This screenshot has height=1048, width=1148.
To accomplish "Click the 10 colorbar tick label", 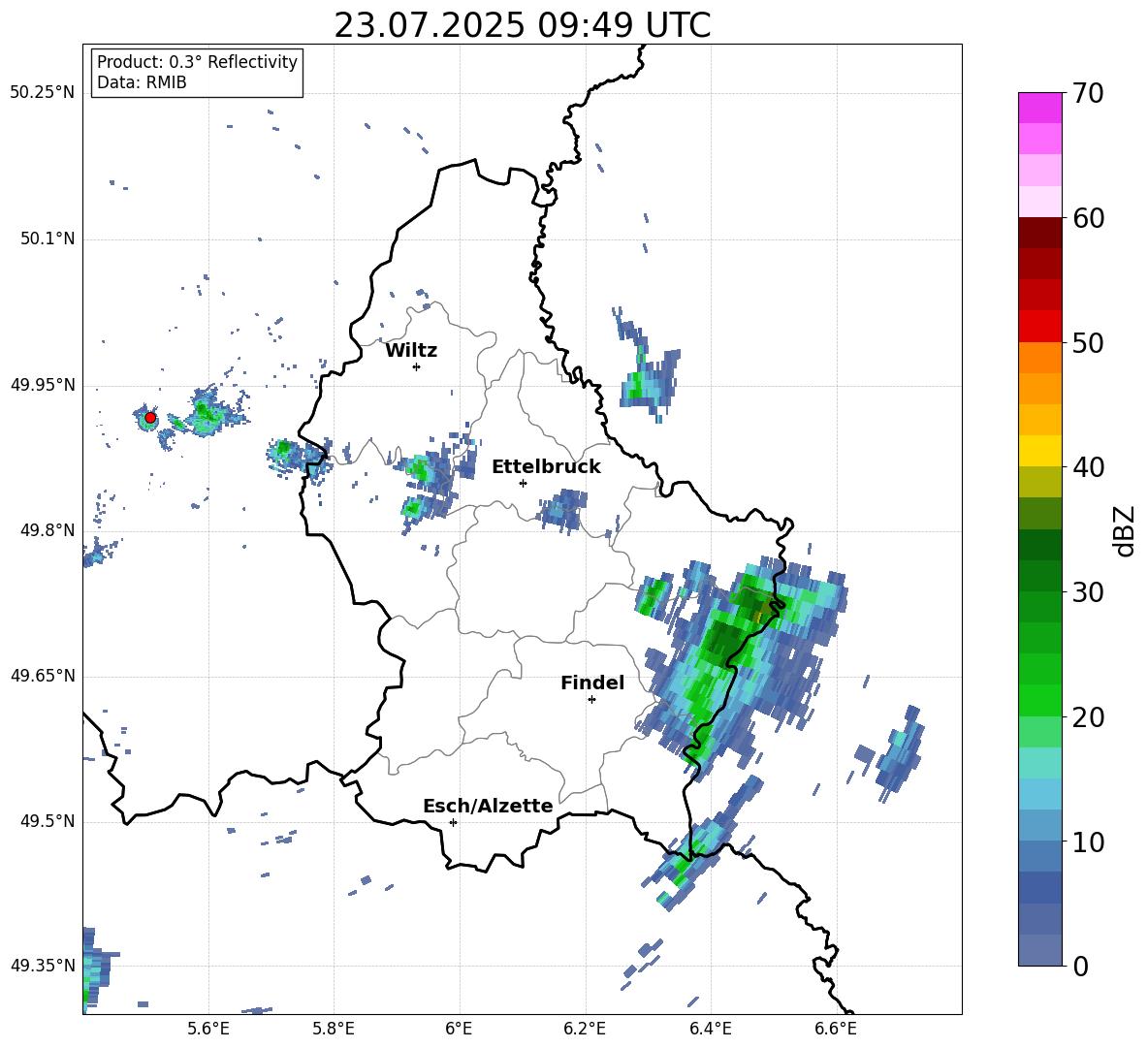I will click(x=1087, y=842).
